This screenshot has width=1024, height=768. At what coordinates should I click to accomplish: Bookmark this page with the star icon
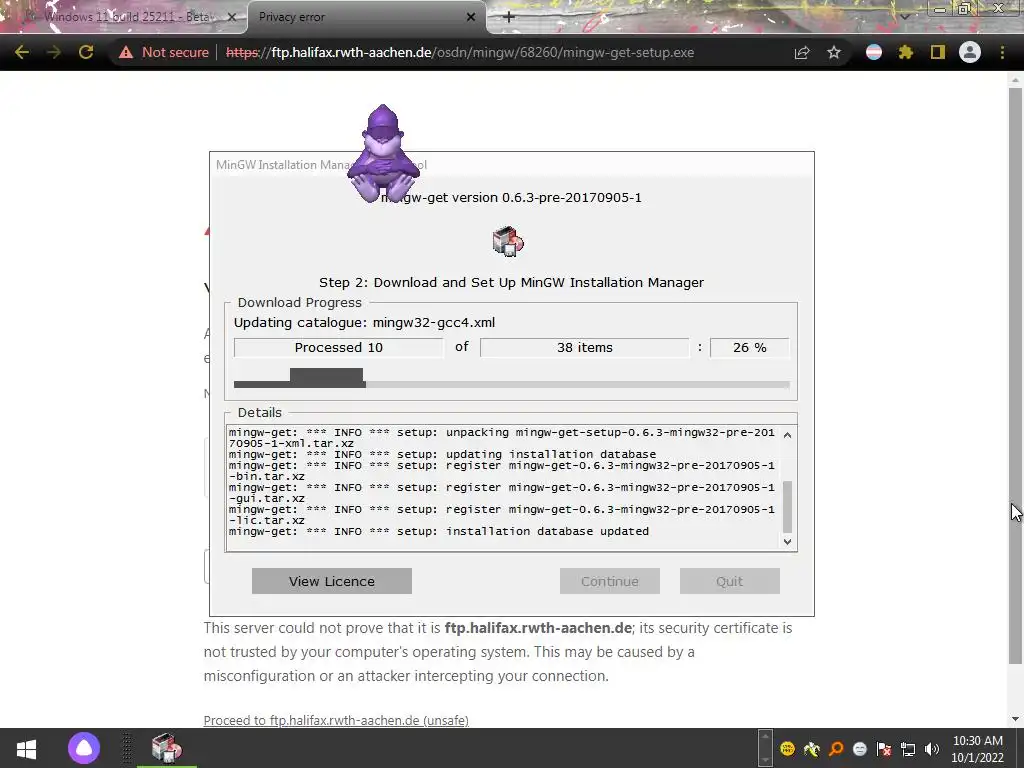(x=834, y=52)
